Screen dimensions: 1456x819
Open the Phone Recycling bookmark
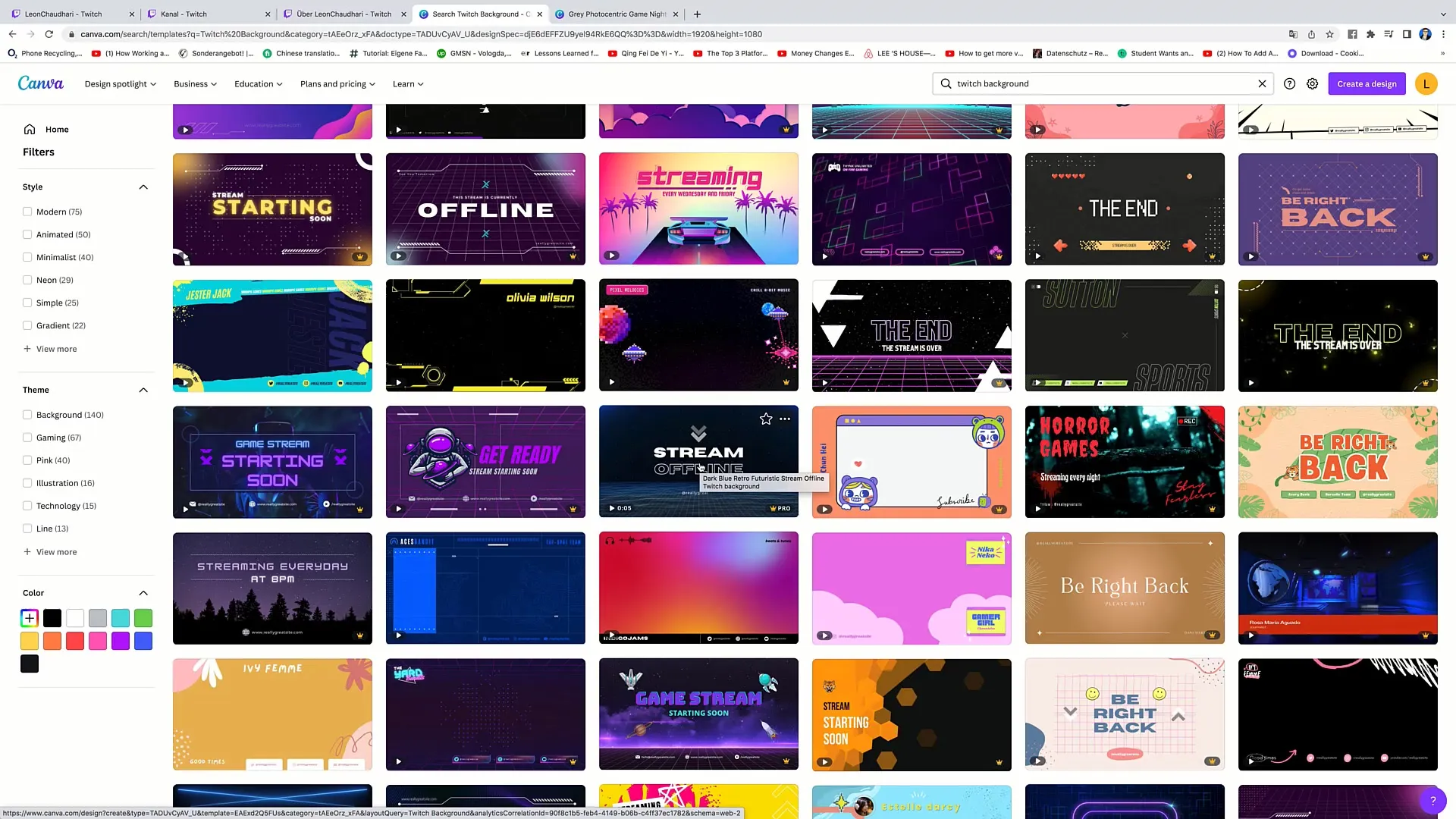click(x=44, y=53)
